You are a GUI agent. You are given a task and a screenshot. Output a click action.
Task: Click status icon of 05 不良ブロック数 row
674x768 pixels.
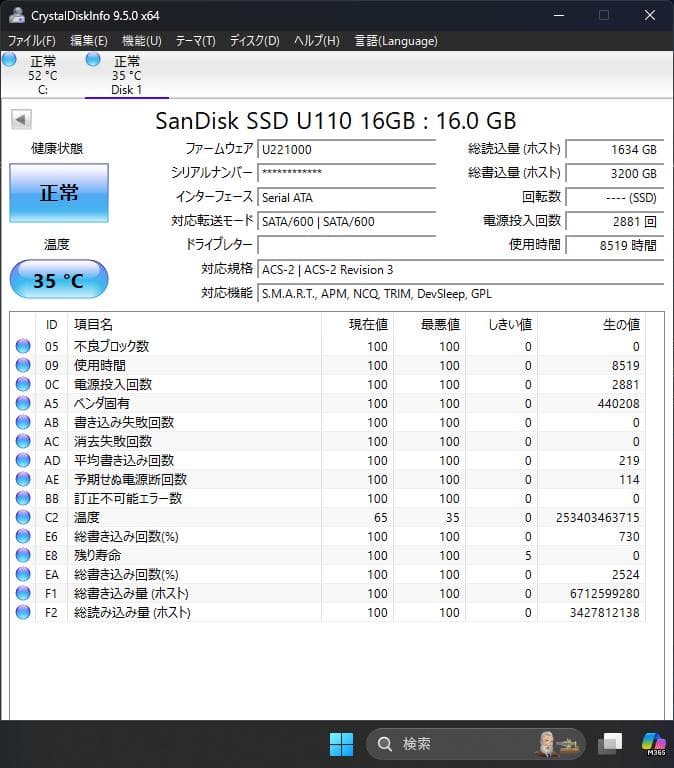point(23,346)
